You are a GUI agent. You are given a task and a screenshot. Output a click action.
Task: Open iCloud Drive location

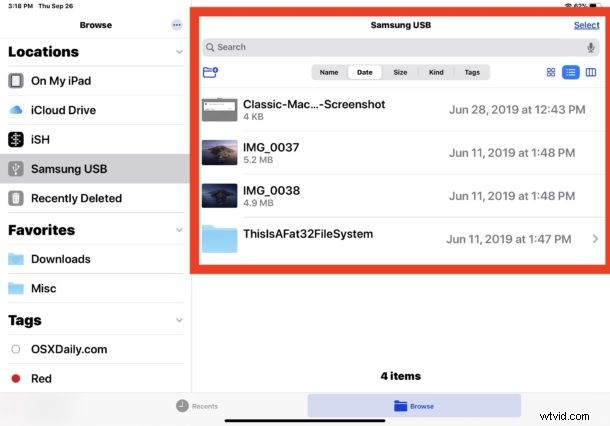tap(95, 110)
